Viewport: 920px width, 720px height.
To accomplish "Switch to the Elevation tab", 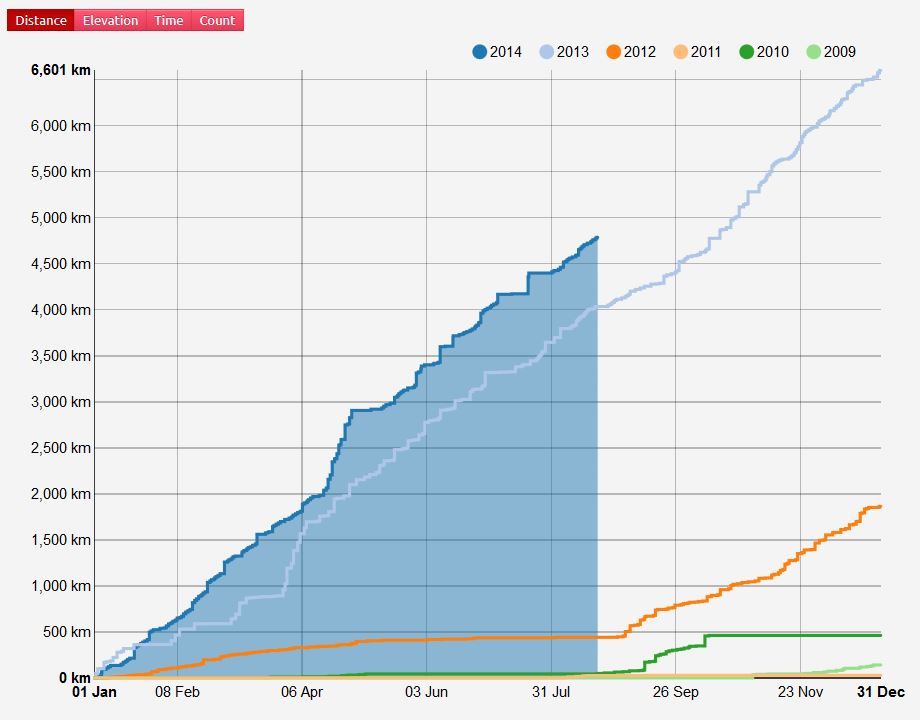I will 110,21.
